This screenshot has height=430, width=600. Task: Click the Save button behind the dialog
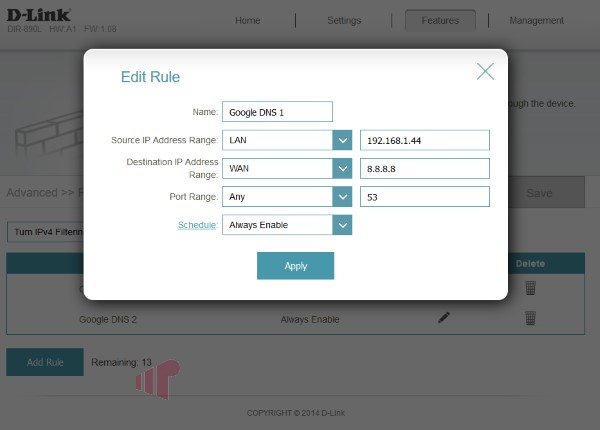pos(546,192)
